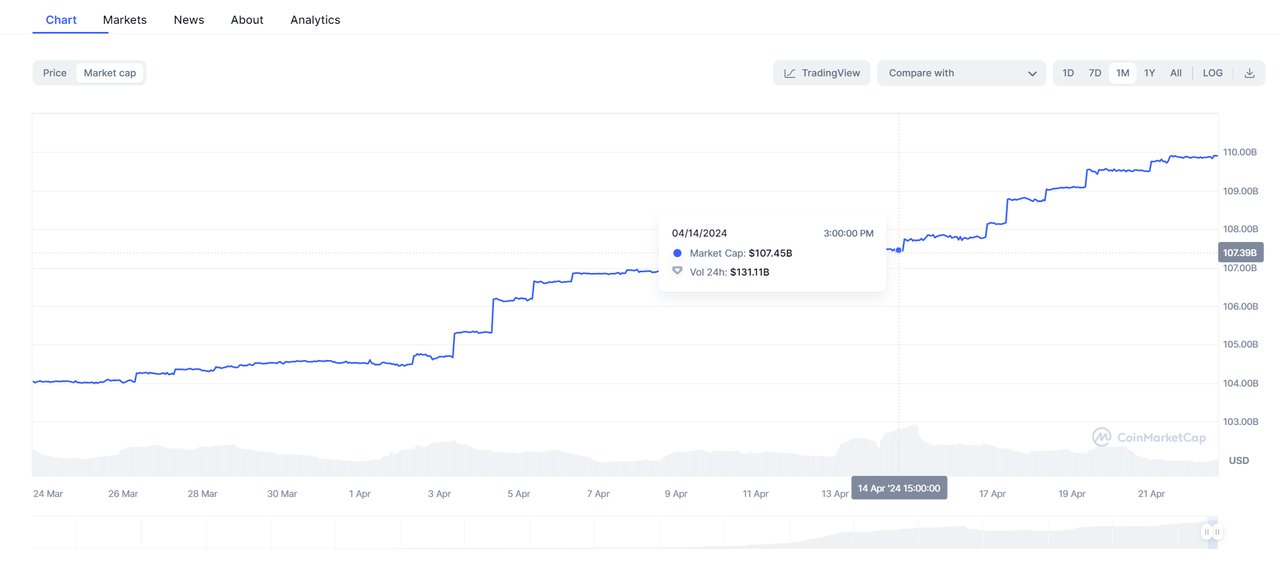Open the Markets tab
1280x569 pixels.
[x=125, y=20]
